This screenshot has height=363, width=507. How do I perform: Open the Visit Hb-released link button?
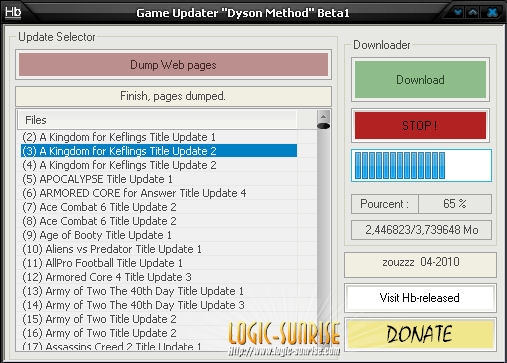point(420,298)
